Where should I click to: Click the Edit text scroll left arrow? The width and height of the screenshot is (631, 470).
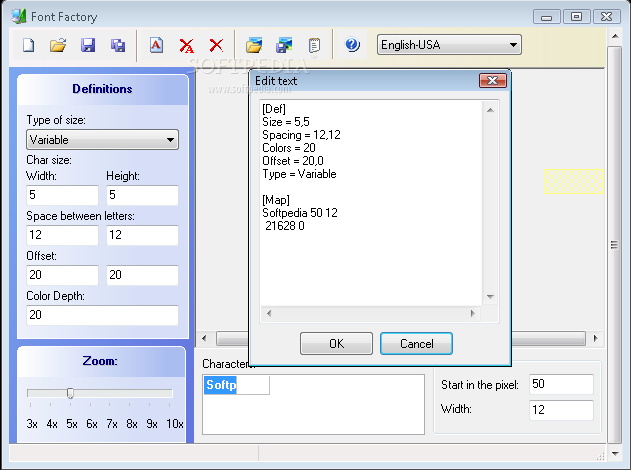click(x=269, y=313)
